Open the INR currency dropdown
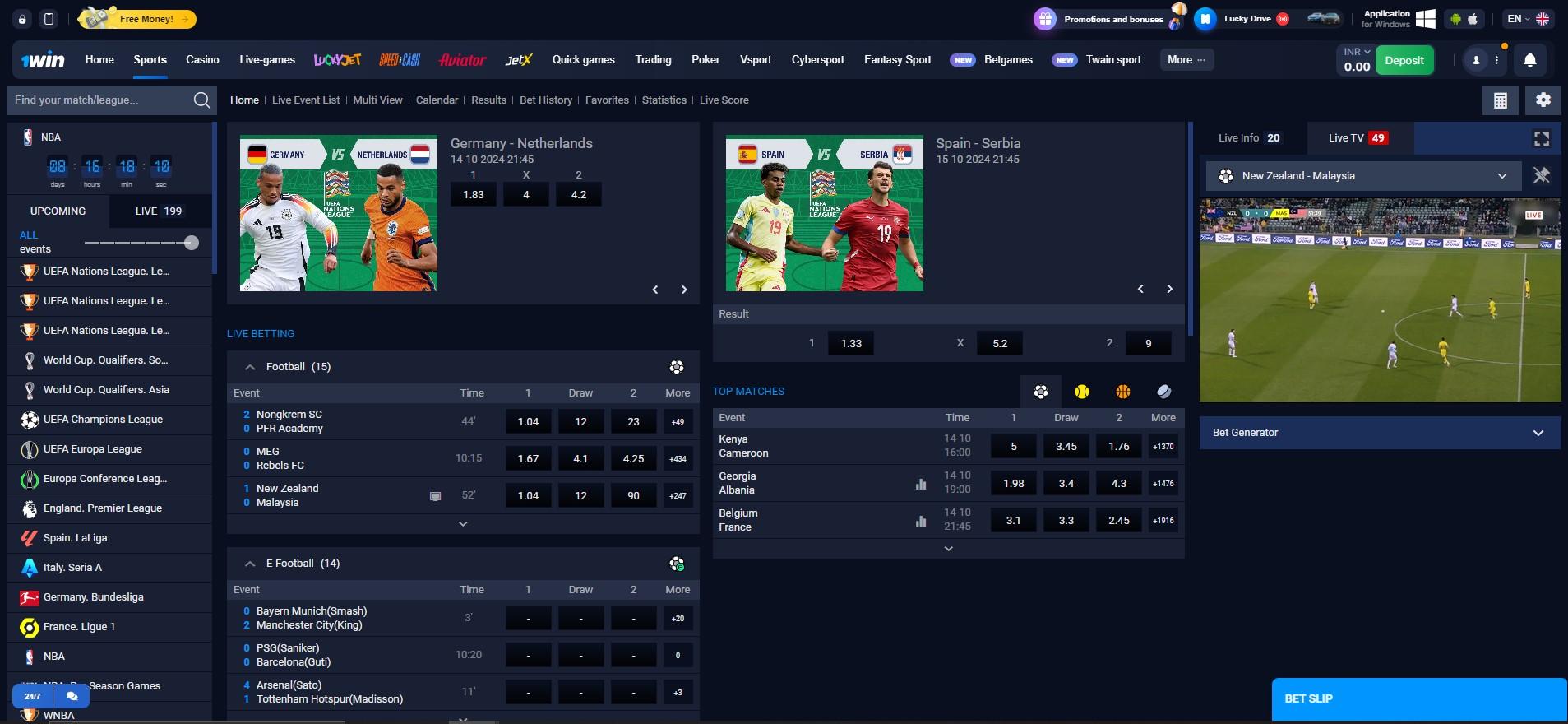This screenshot has width=1568, height=724. (x=1357, y=51)
